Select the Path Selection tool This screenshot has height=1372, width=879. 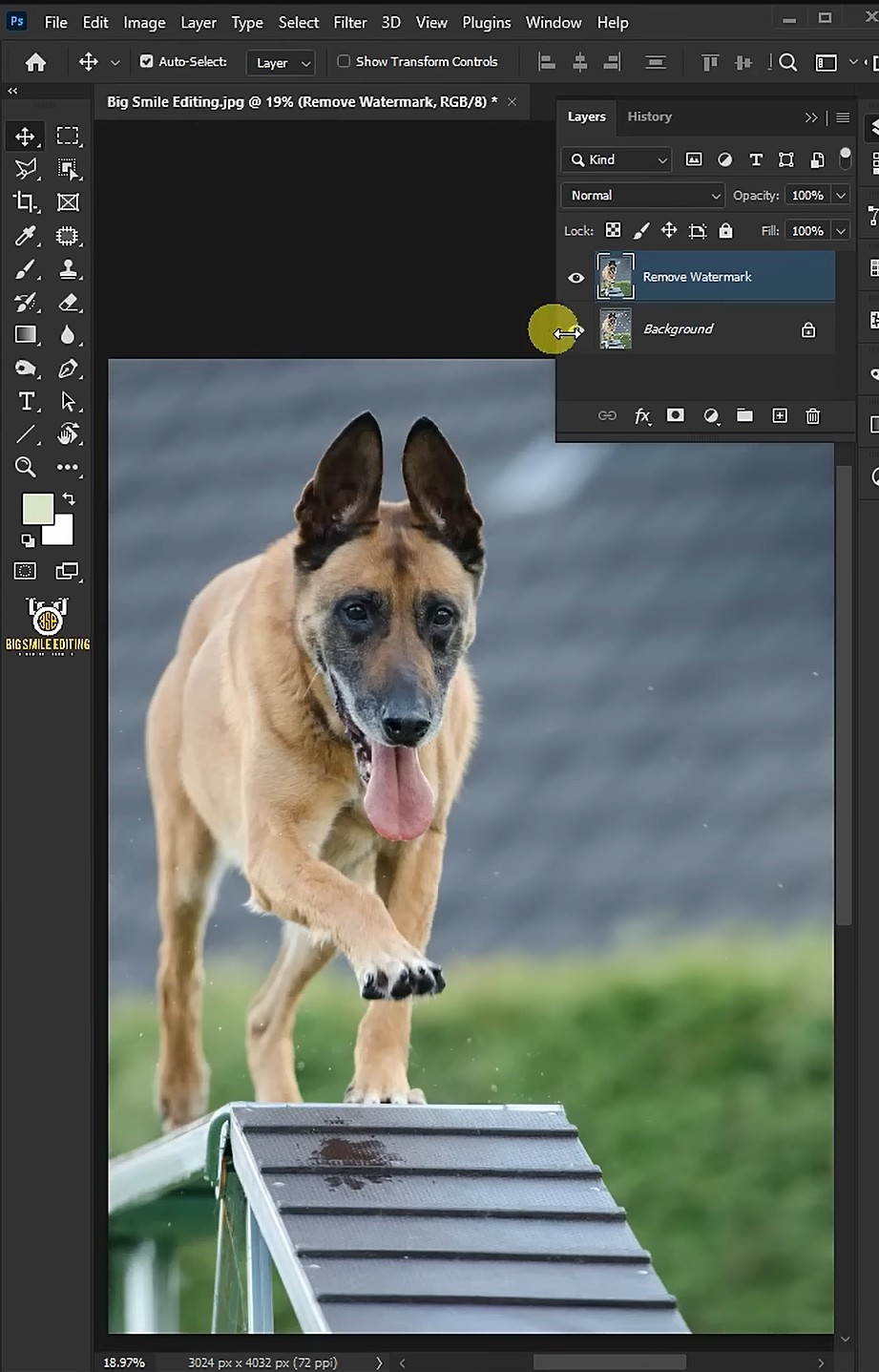[68, 401]
